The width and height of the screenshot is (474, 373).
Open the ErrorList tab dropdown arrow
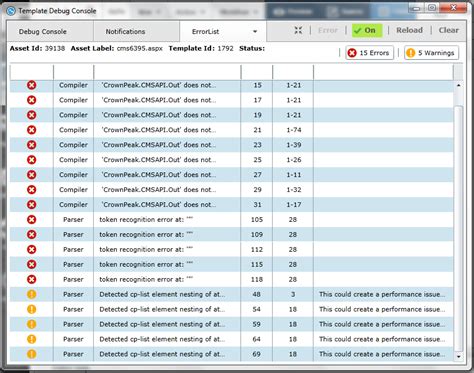[x=255, y=32]
